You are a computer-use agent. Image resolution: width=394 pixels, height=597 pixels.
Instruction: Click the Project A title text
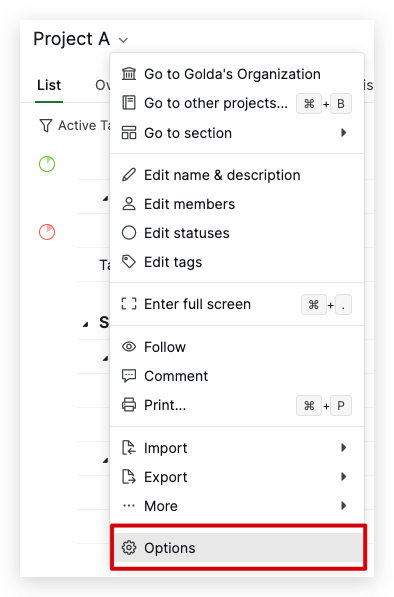tap(72, 39)
